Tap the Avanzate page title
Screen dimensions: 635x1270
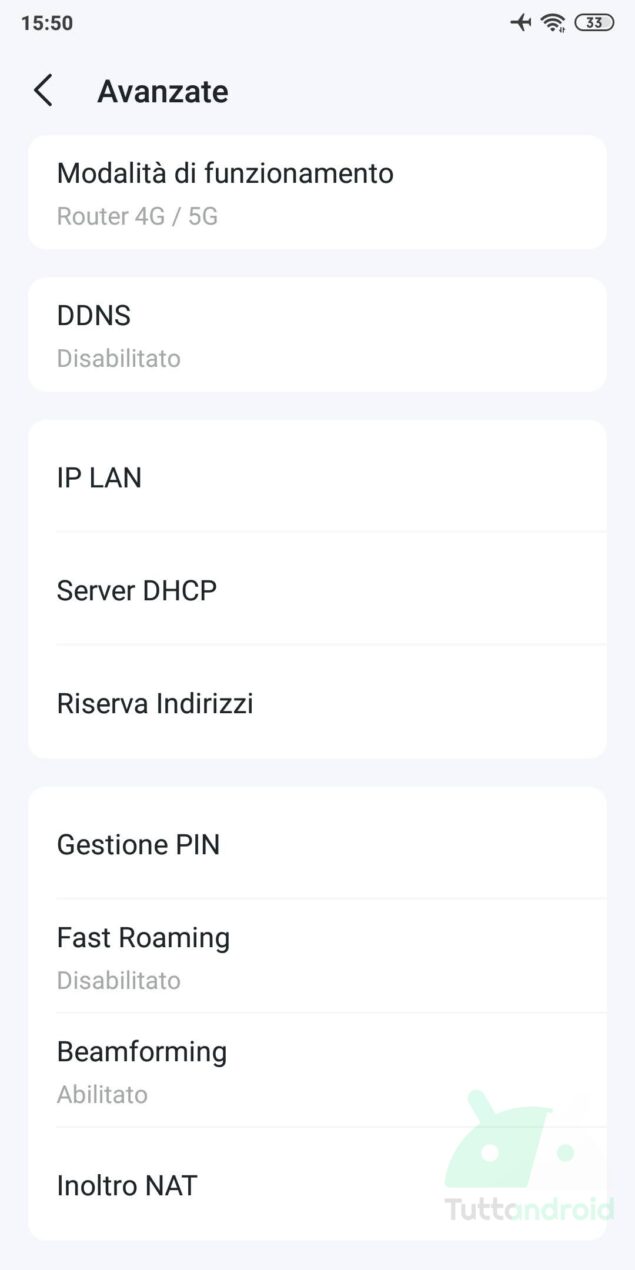163,92
